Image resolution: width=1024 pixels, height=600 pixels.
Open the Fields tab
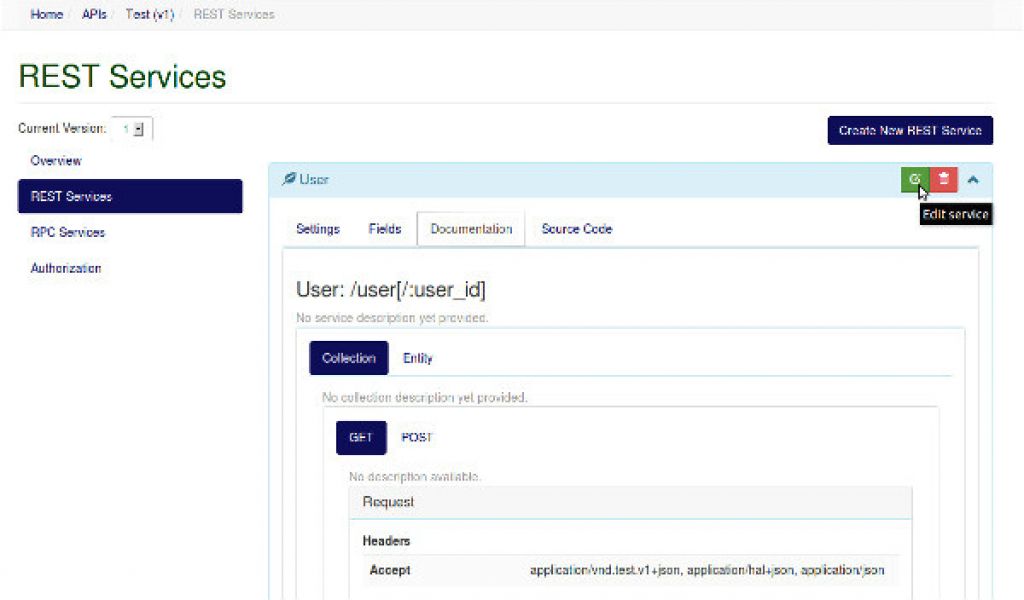385,229
